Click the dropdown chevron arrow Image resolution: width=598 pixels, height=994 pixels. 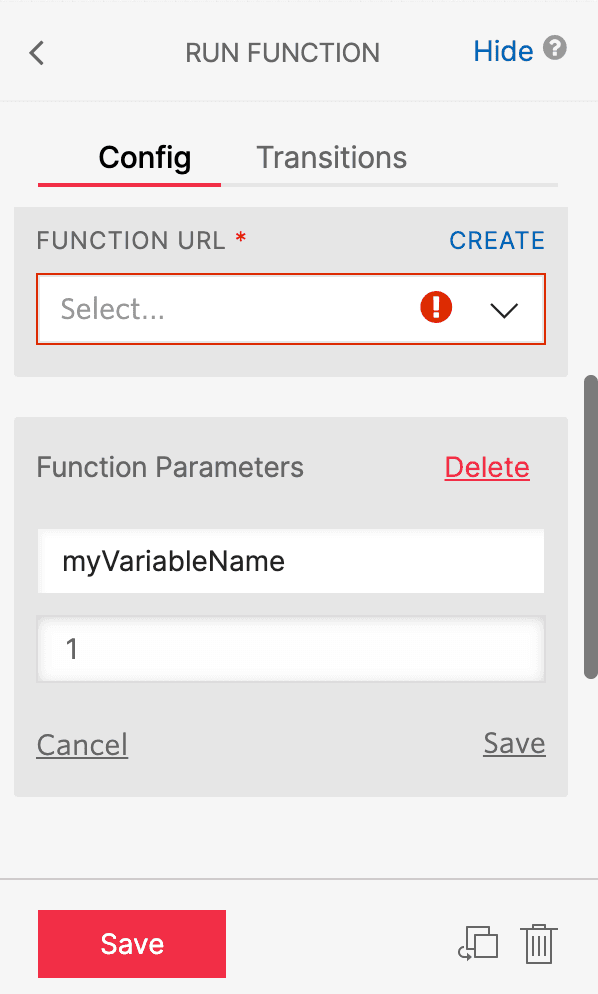pyautogui.click(x=503, y=309)
